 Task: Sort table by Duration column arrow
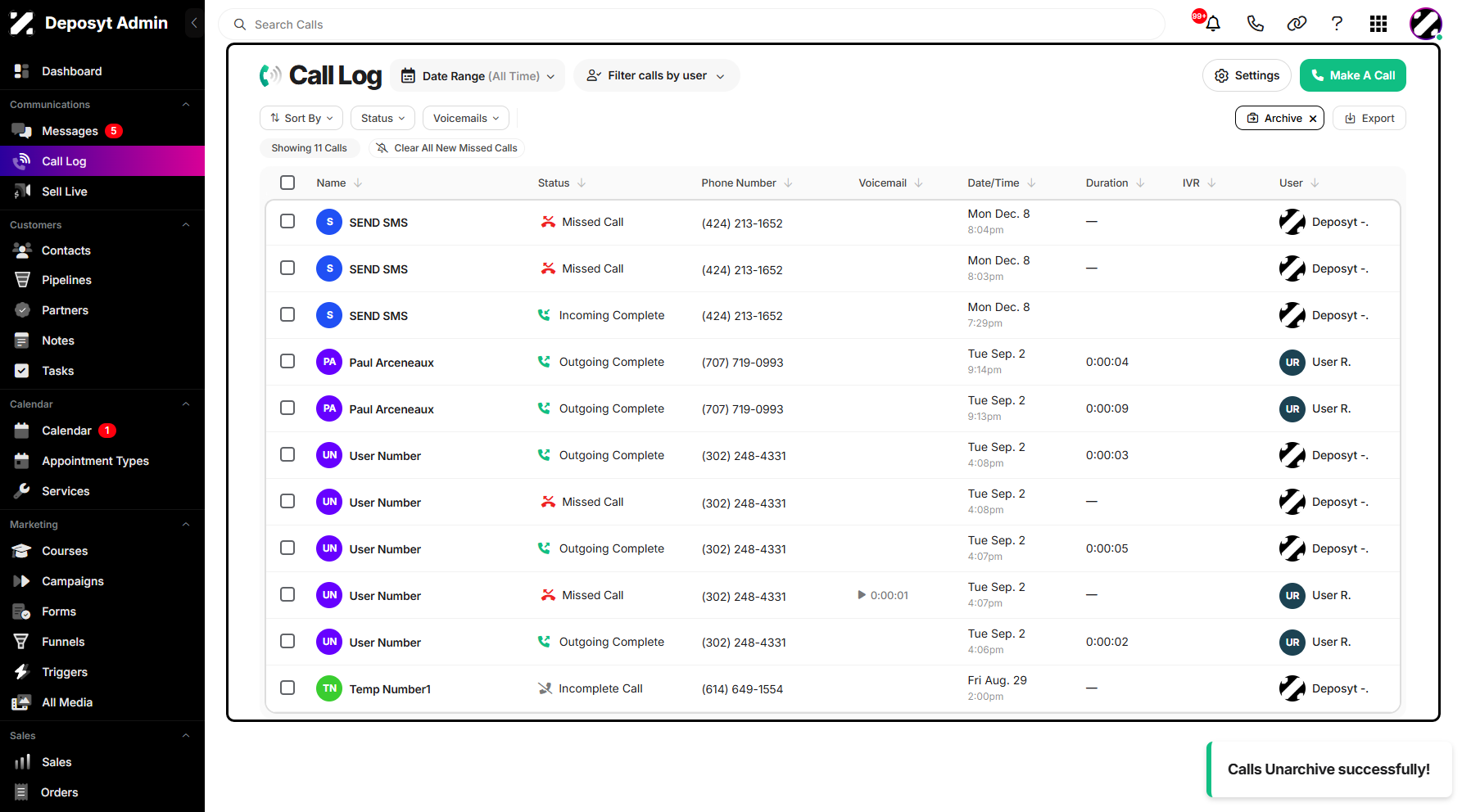pyautogui.click(x=1140, y=183)
